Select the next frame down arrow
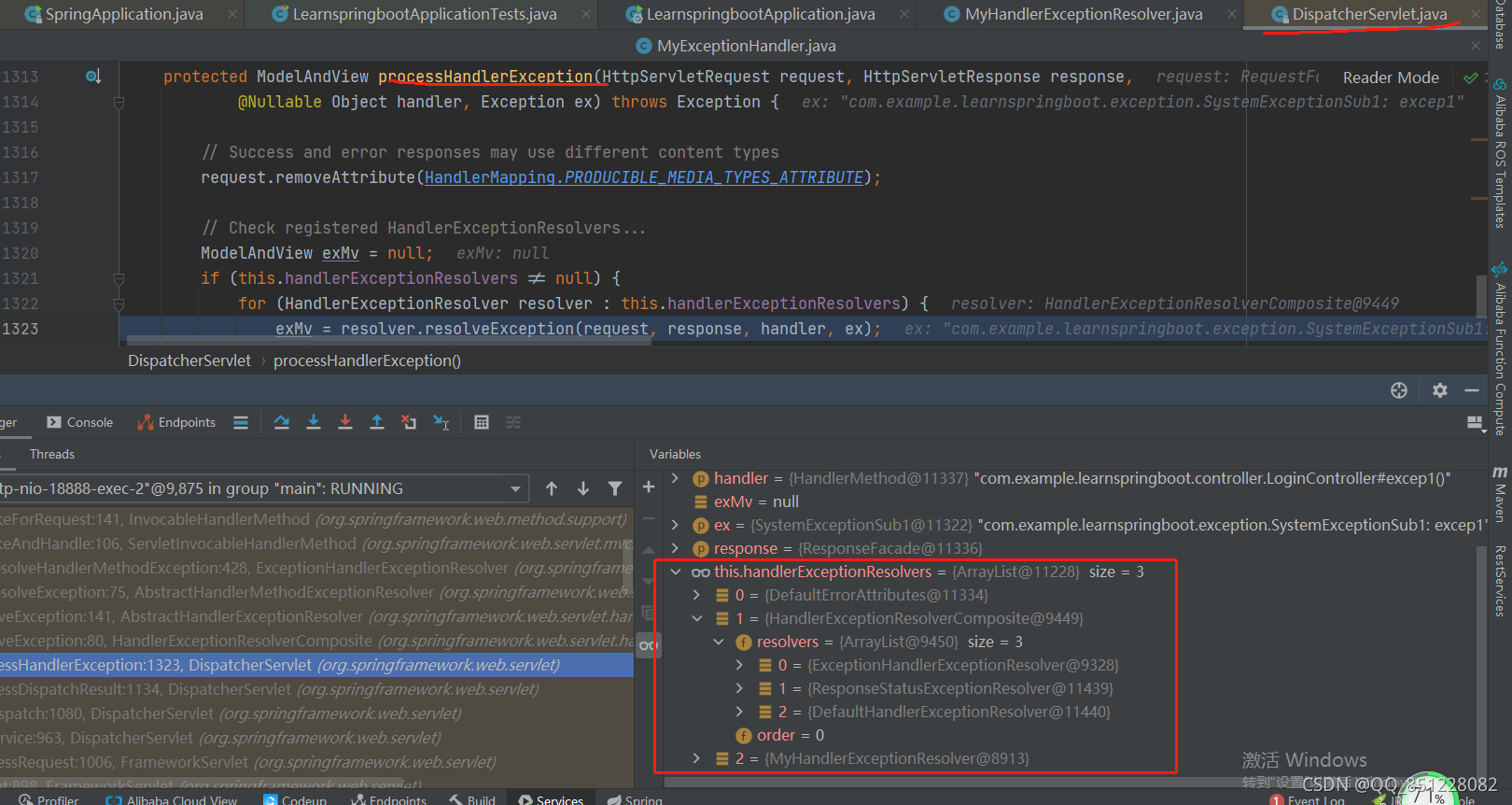Viewport: 1512px width, 805px height. click(x=583, y=488)
